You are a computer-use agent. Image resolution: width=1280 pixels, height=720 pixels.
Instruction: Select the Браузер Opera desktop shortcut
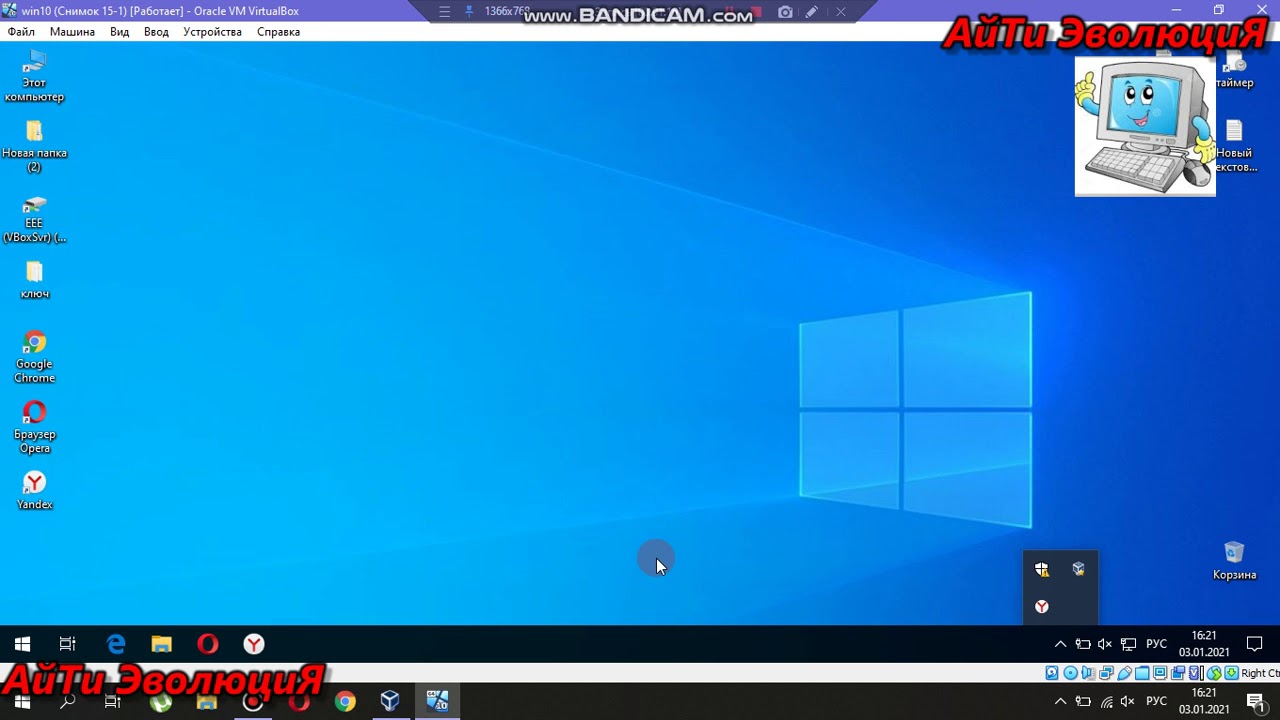pyautogui.click(x=34, y=427)
